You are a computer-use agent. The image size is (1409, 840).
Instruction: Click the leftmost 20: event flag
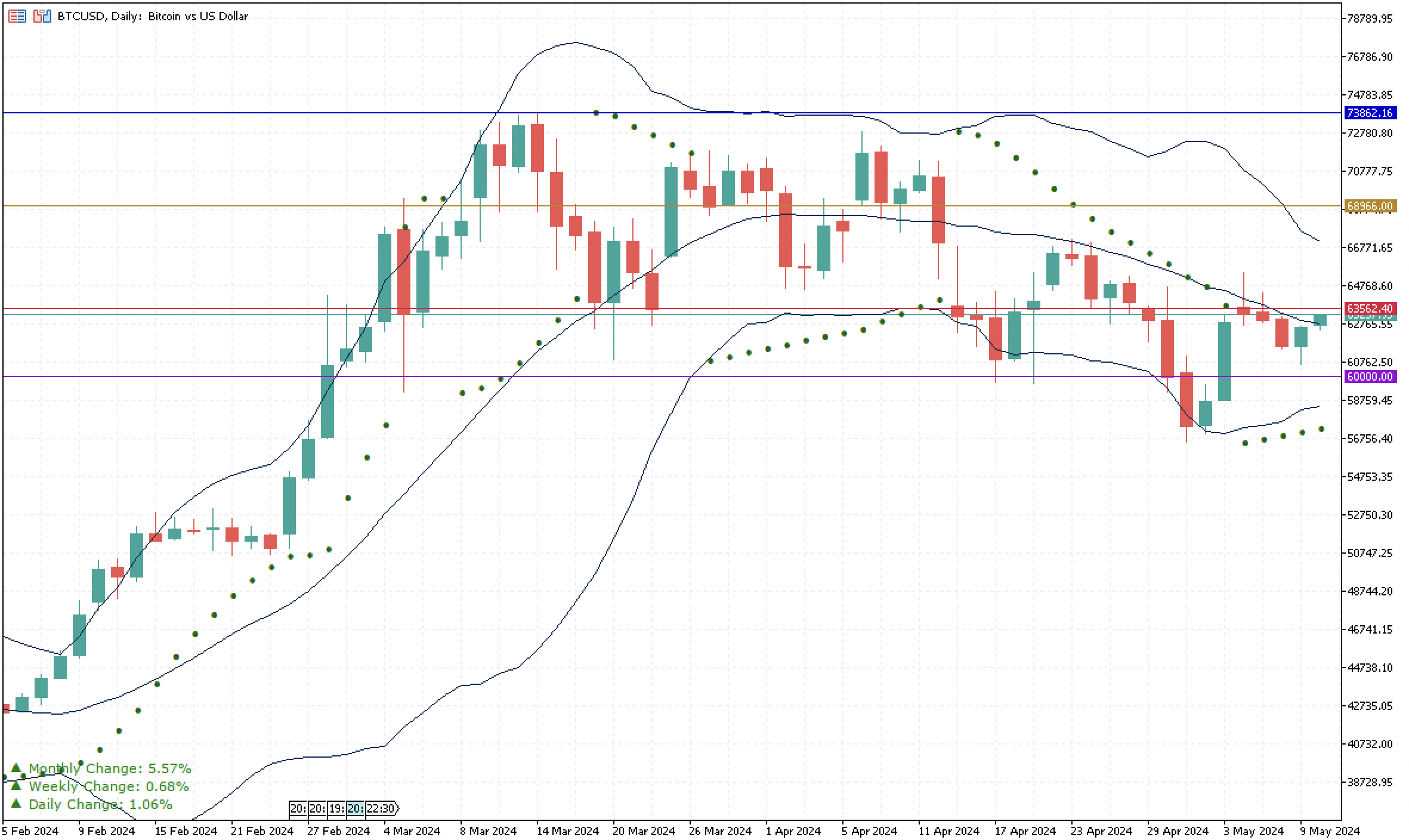pyautogui.click(x=298, y=809)
